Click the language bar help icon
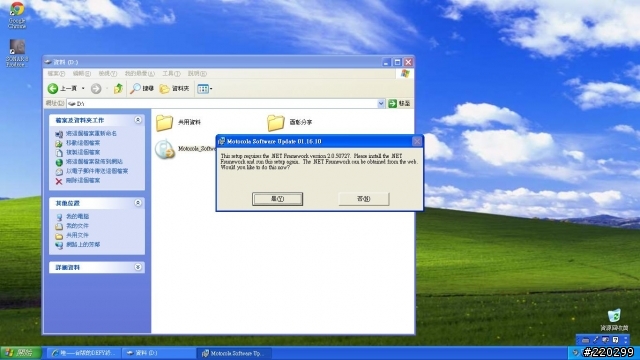 616,340
